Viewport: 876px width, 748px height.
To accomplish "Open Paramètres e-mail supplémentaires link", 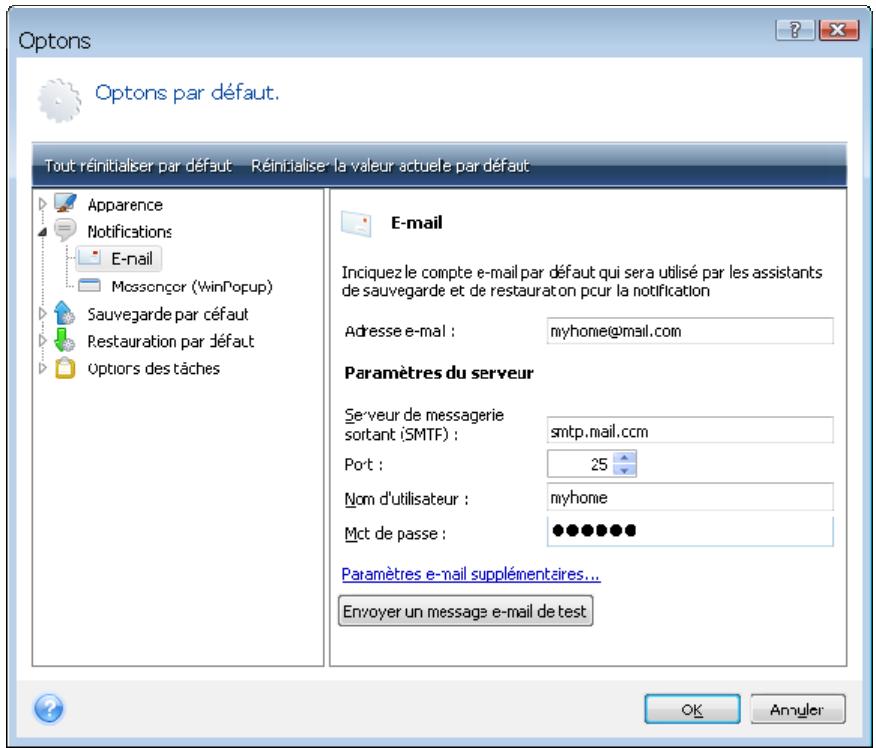I will tap(471, 574).
